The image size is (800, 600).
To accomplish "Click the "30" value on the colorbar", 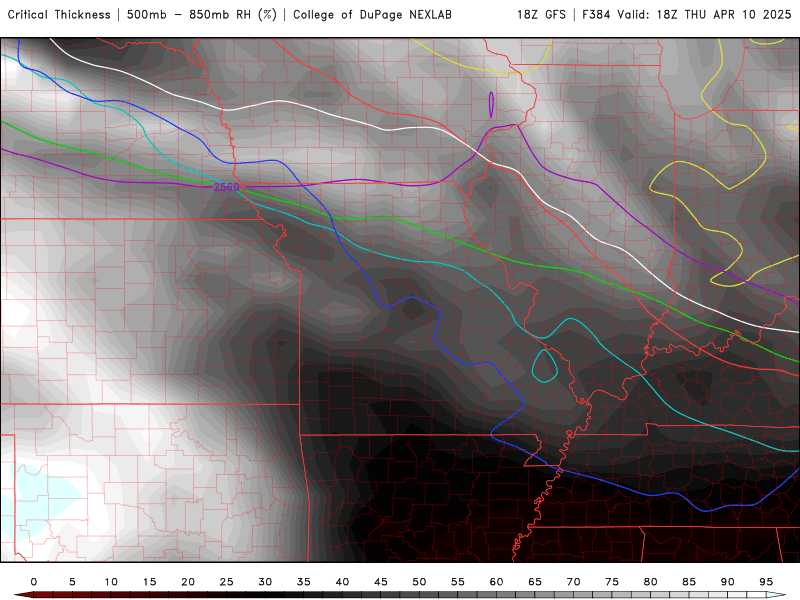I will (265, 582).
